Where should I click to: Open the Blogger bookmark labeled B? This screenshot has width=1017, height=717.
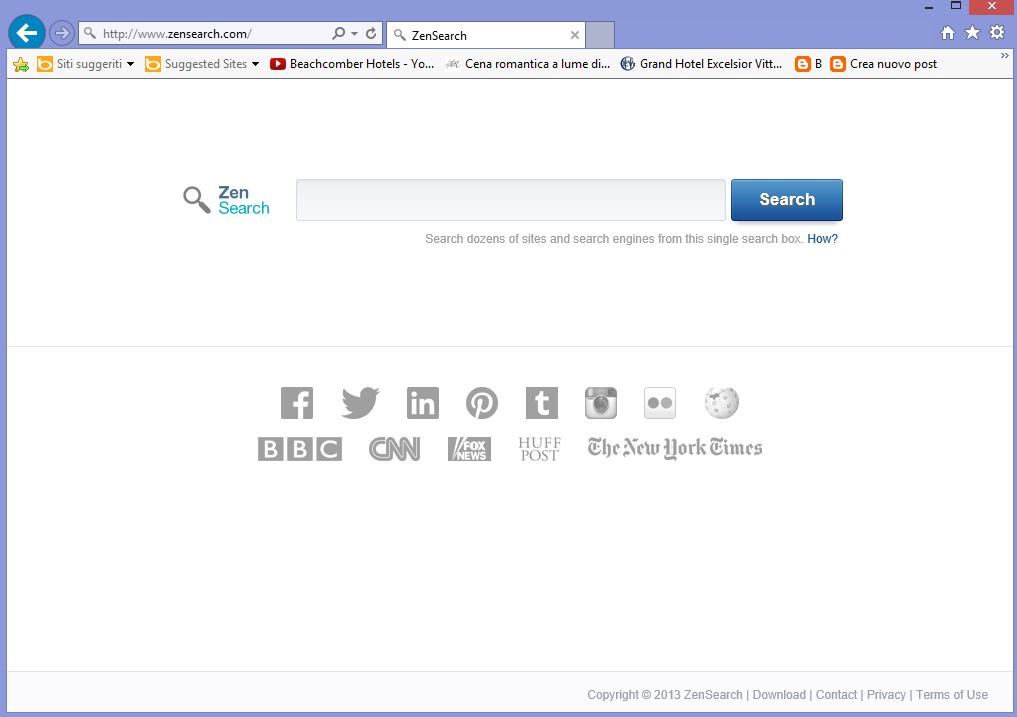click(809, 64)
